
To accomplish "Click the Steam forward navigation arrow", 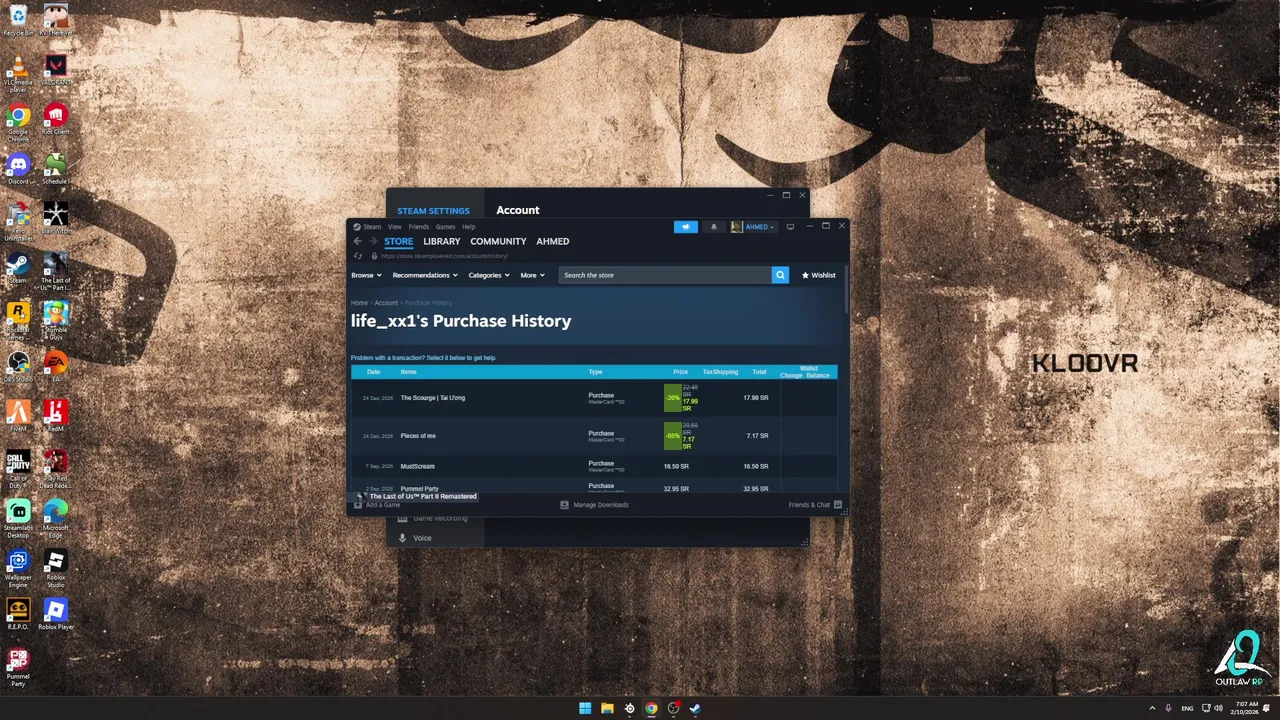I will click(373, 241).
